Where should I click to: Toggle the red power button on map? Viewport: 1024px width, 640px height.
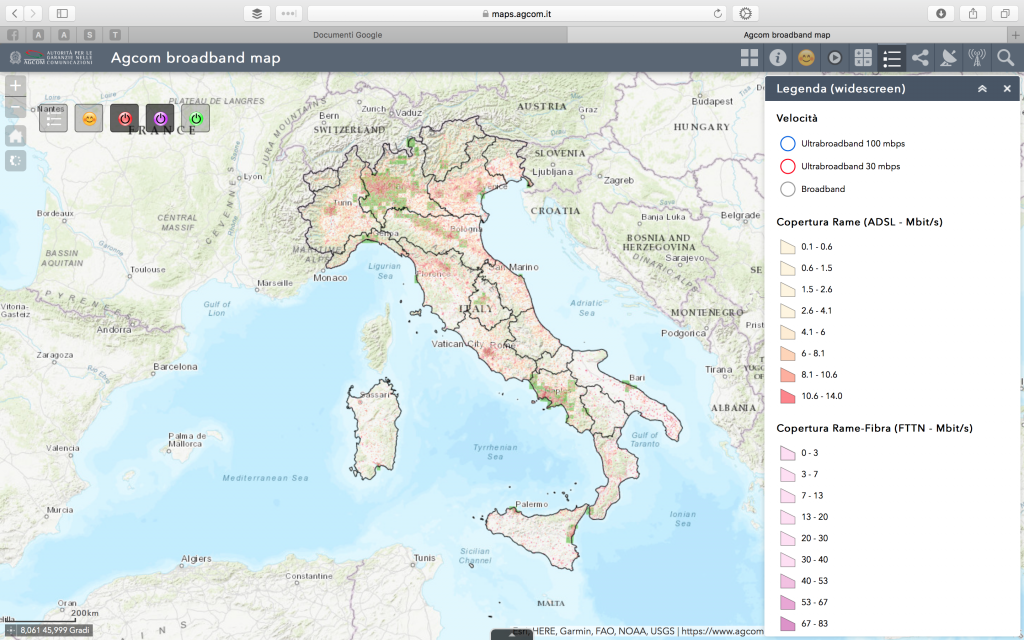(x=124, y=118)
